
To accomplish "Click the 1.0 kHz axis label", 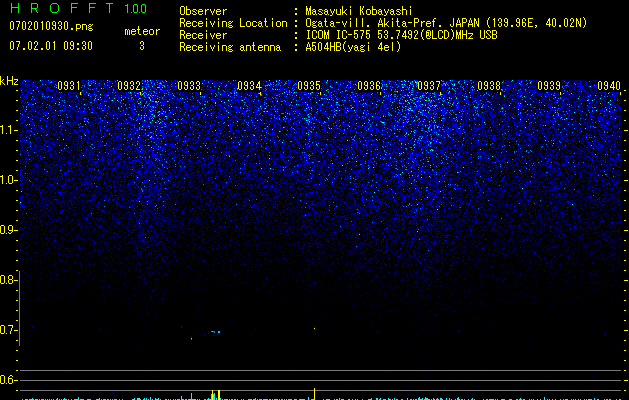I will tap(8, 180).
